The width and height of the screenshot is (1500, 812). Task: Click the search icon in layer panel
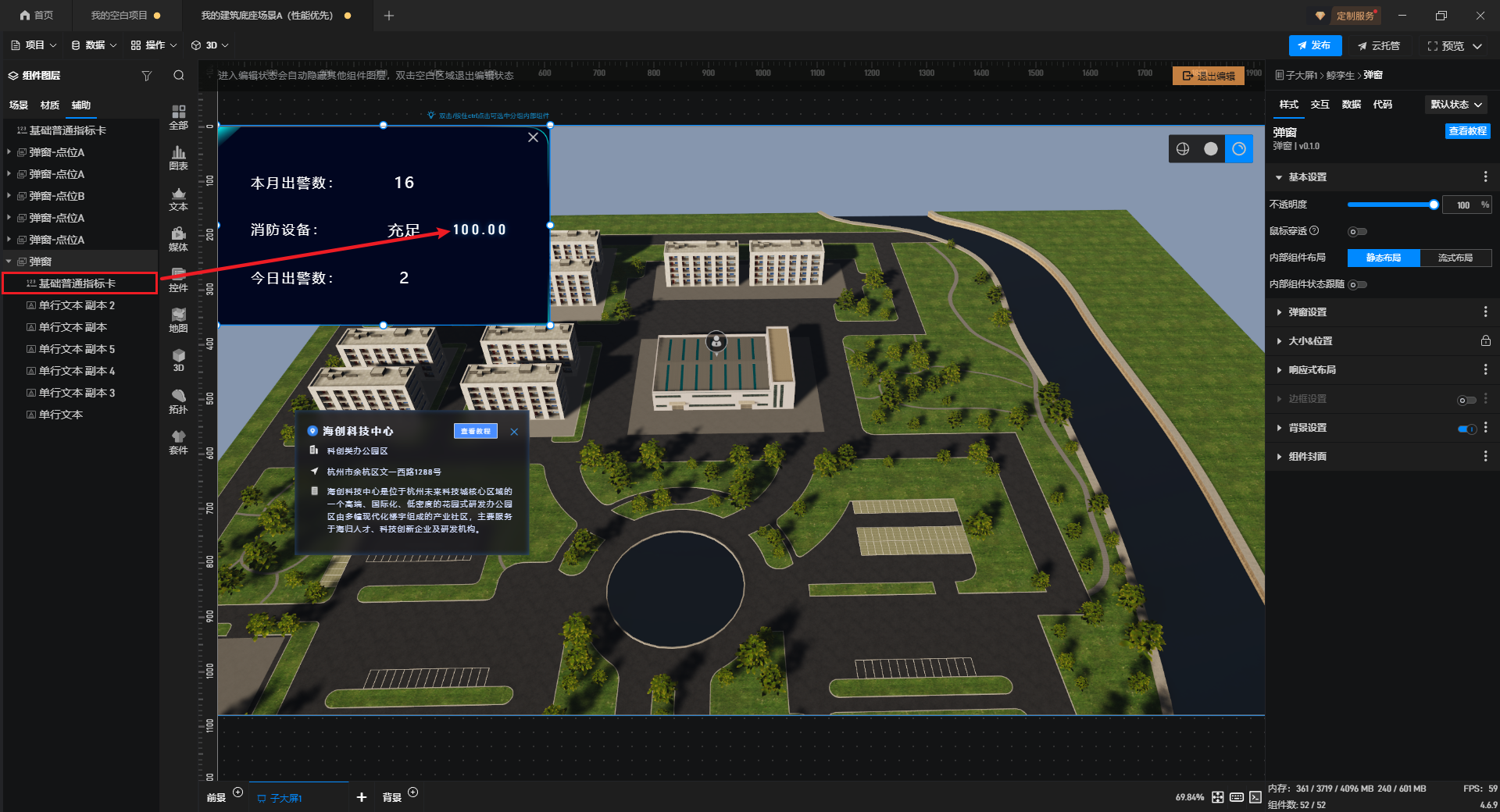179,76
